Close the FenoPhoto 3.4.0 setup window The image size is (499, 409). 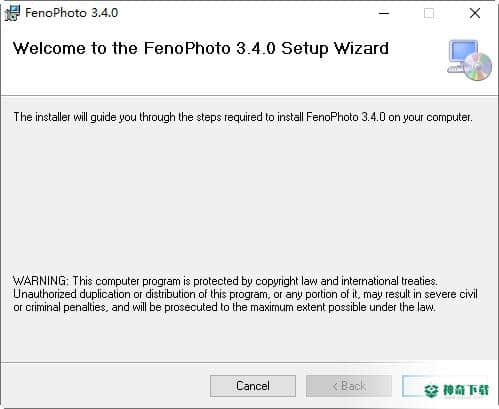[475, 13]
